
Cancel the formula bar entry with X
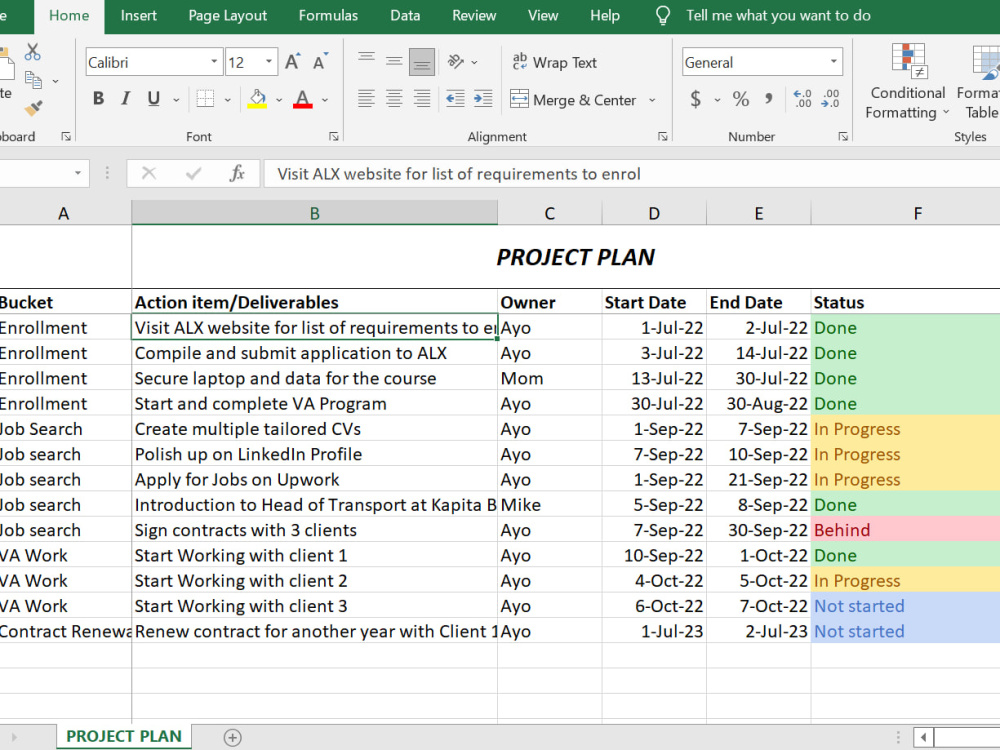click(149, 173)
